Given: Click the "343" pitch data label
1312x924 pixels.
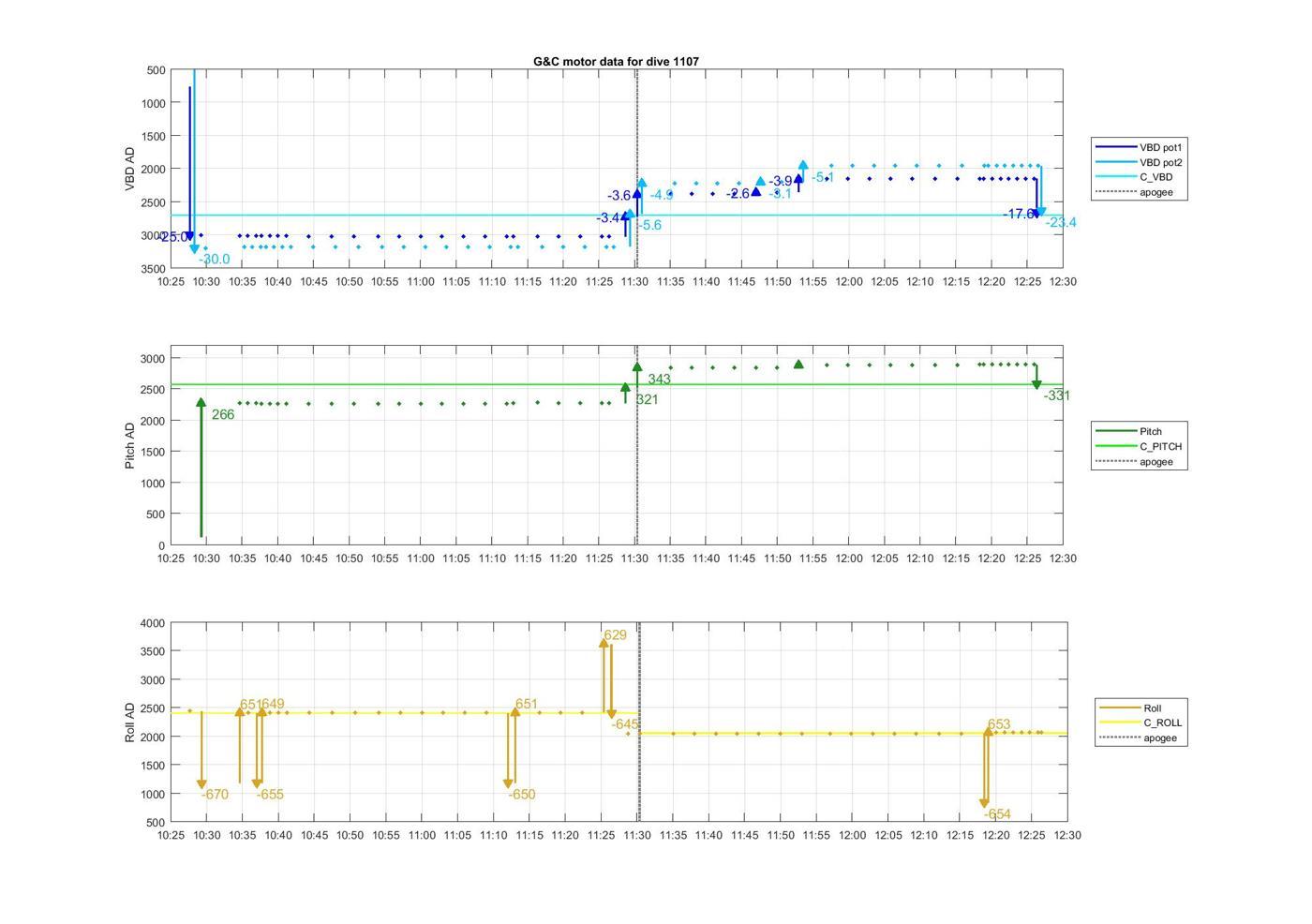Looking at the screenshot, I should (x=659, y=380).
